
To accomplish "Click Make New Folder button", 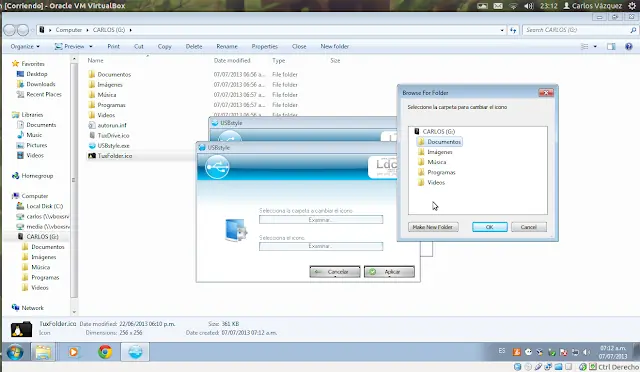I will click(x=433, y=227).
